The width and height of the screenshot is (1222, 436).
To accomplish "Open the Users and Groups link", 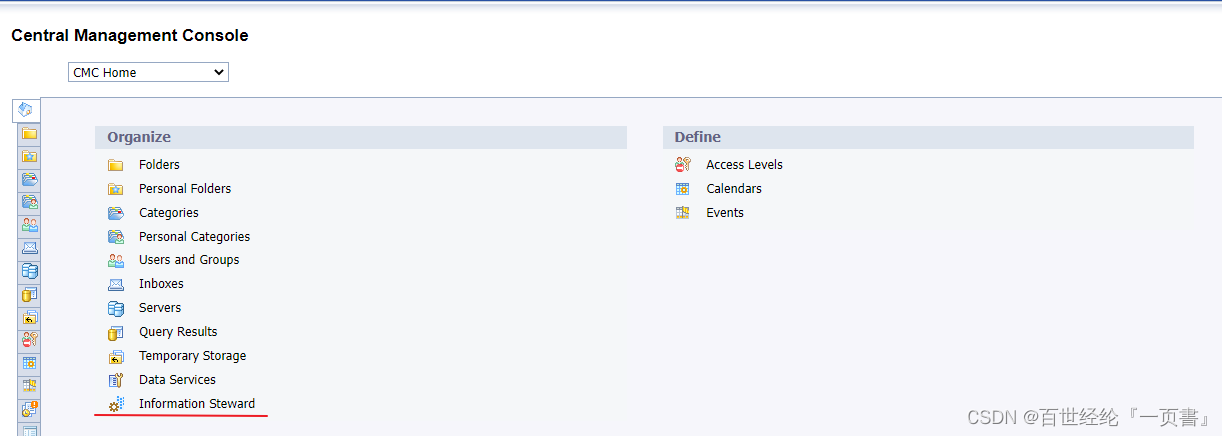I will [x=189, y=260].
